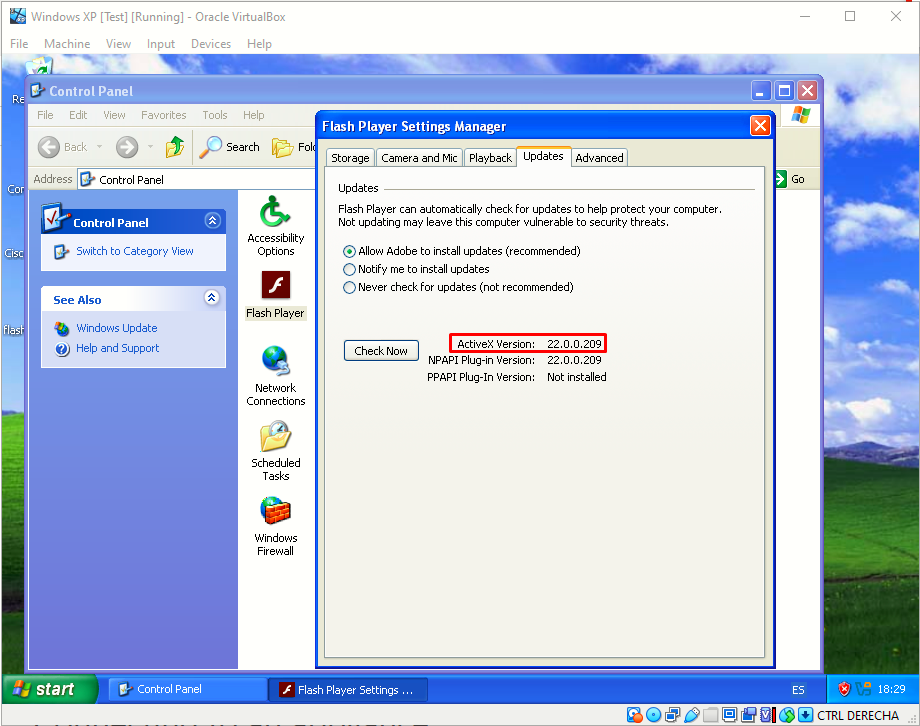Screen dimensions: 920x726
Task: Click the 18:29 taskbar clock
Action: (891, 689)
